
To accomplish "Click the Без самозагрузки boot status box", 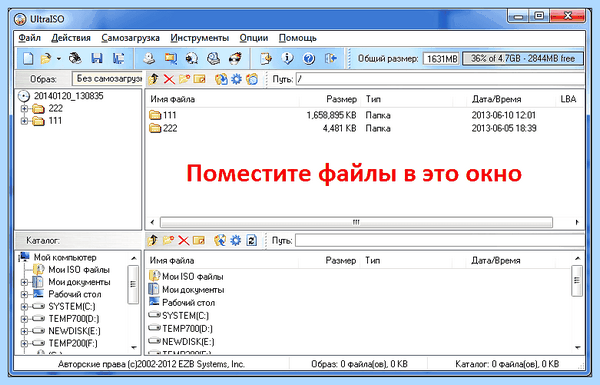I will (107, 79).
